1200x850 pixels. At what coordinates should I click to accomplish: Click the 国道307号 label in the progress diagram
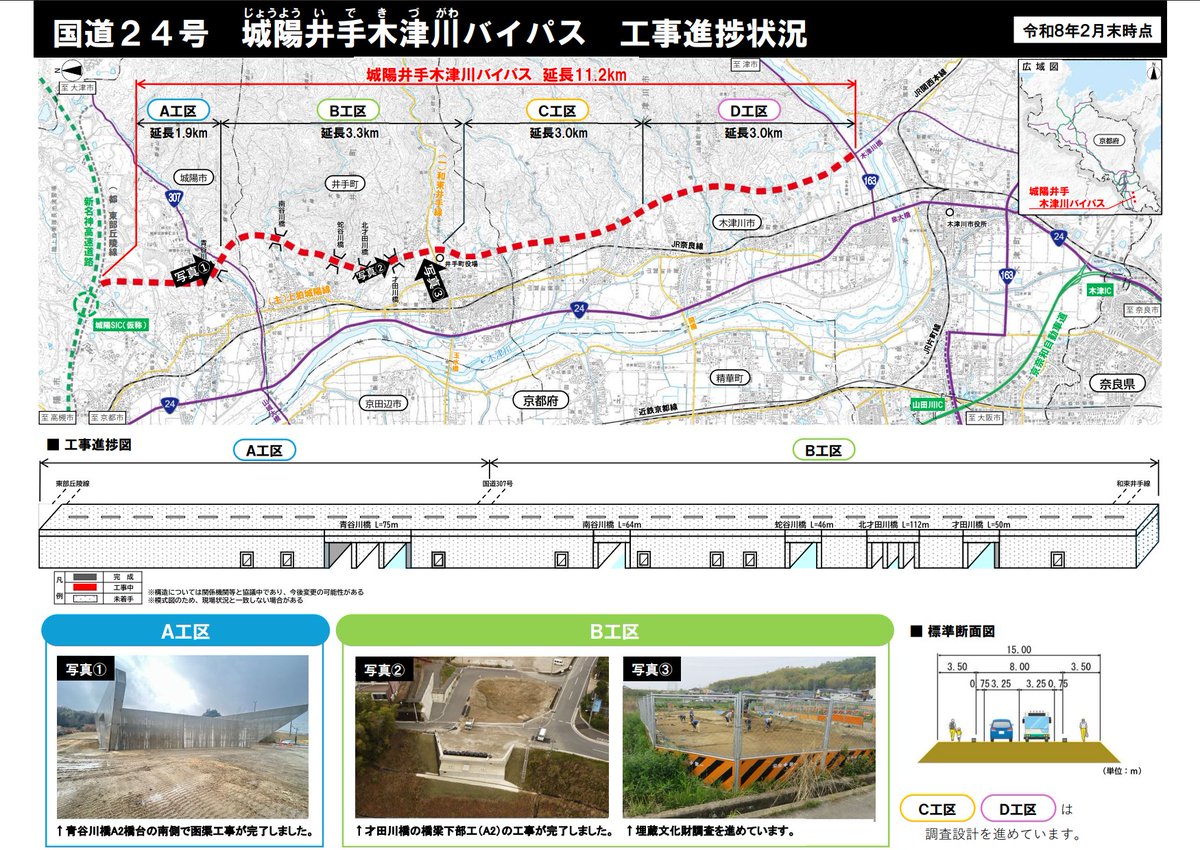(496, 483)
